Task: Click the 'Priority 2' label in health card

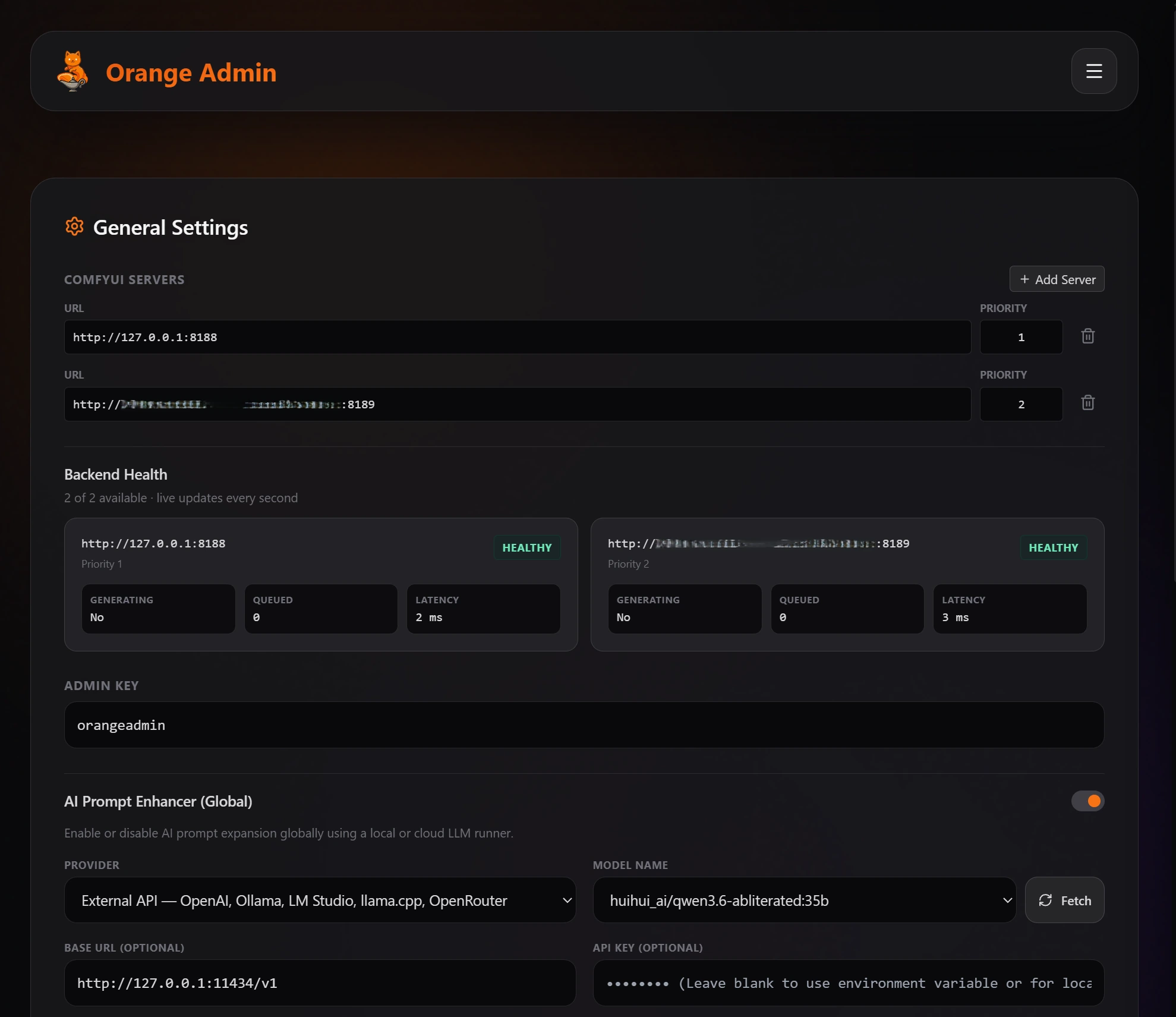Action: tap(628, 564)
